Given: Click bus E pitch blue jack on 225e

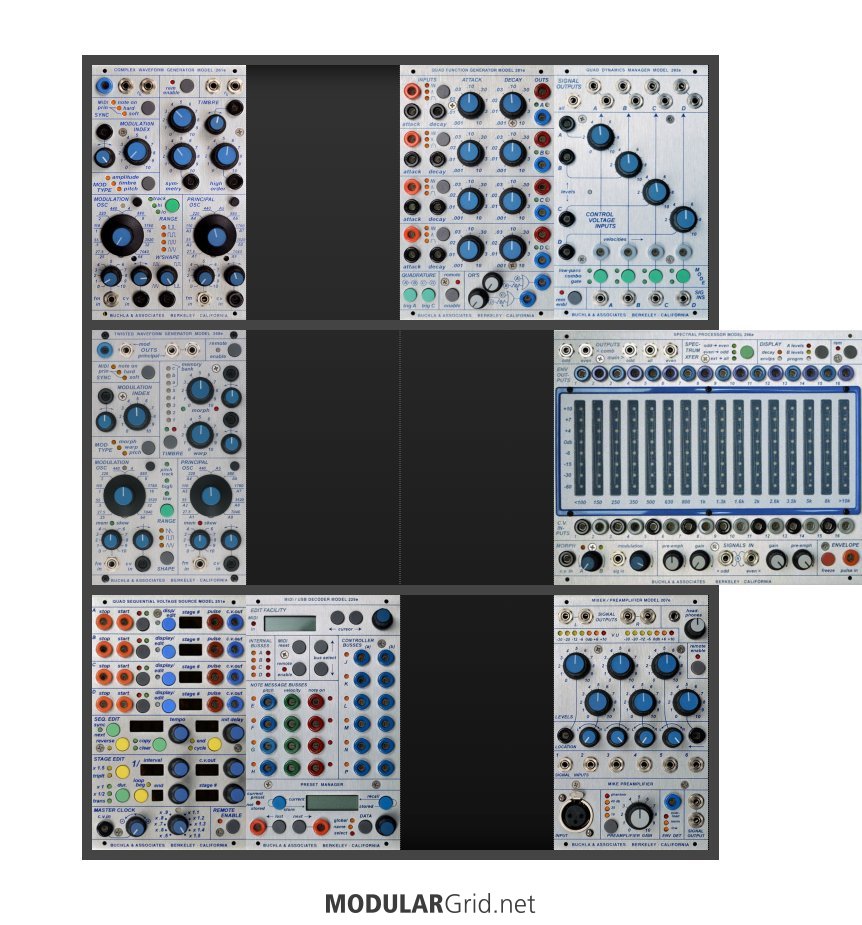Looking at the screenshot, I should [268, 701].
